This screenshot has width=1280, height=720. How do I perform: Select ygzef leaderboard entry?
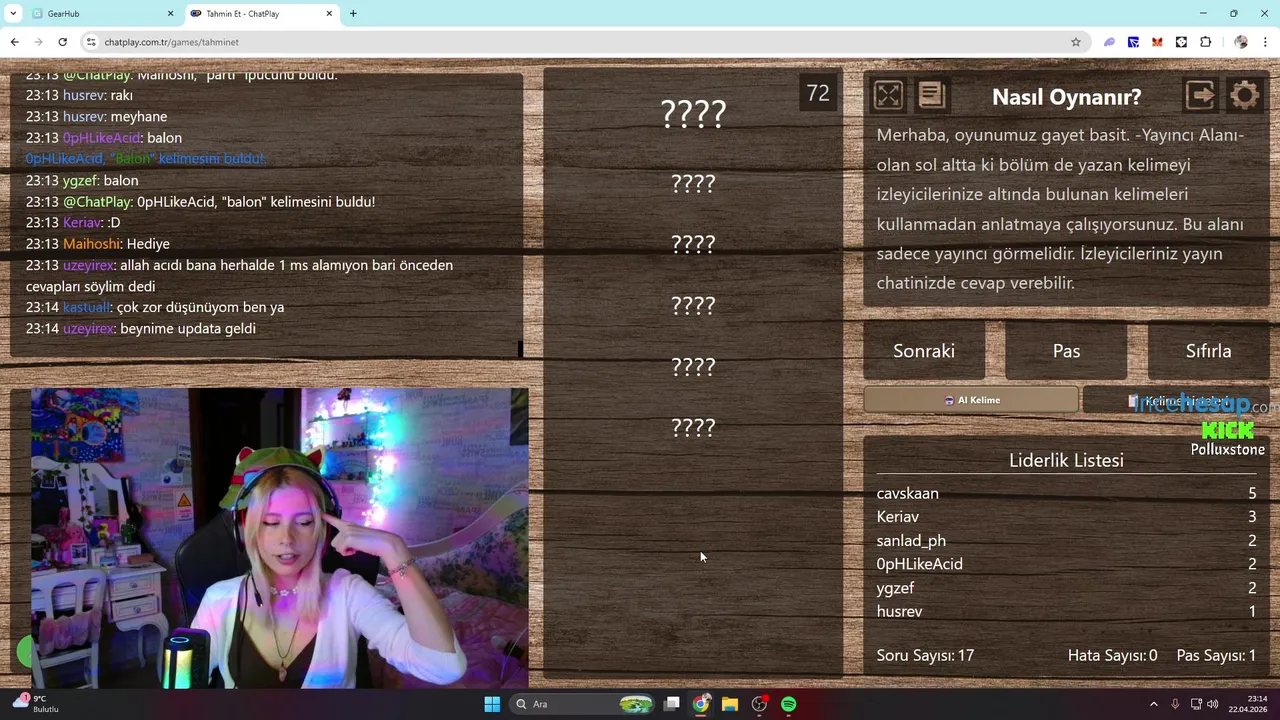895,588
